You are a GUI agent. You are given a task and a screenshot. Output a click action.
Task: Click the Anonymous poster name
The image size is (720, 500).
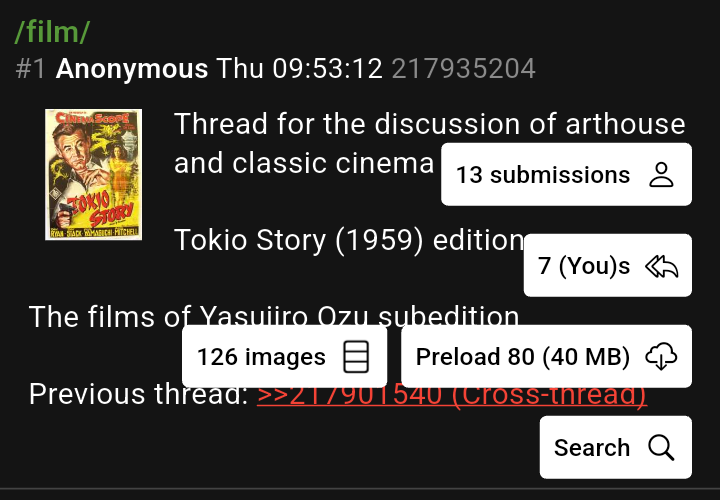point(132,69)
